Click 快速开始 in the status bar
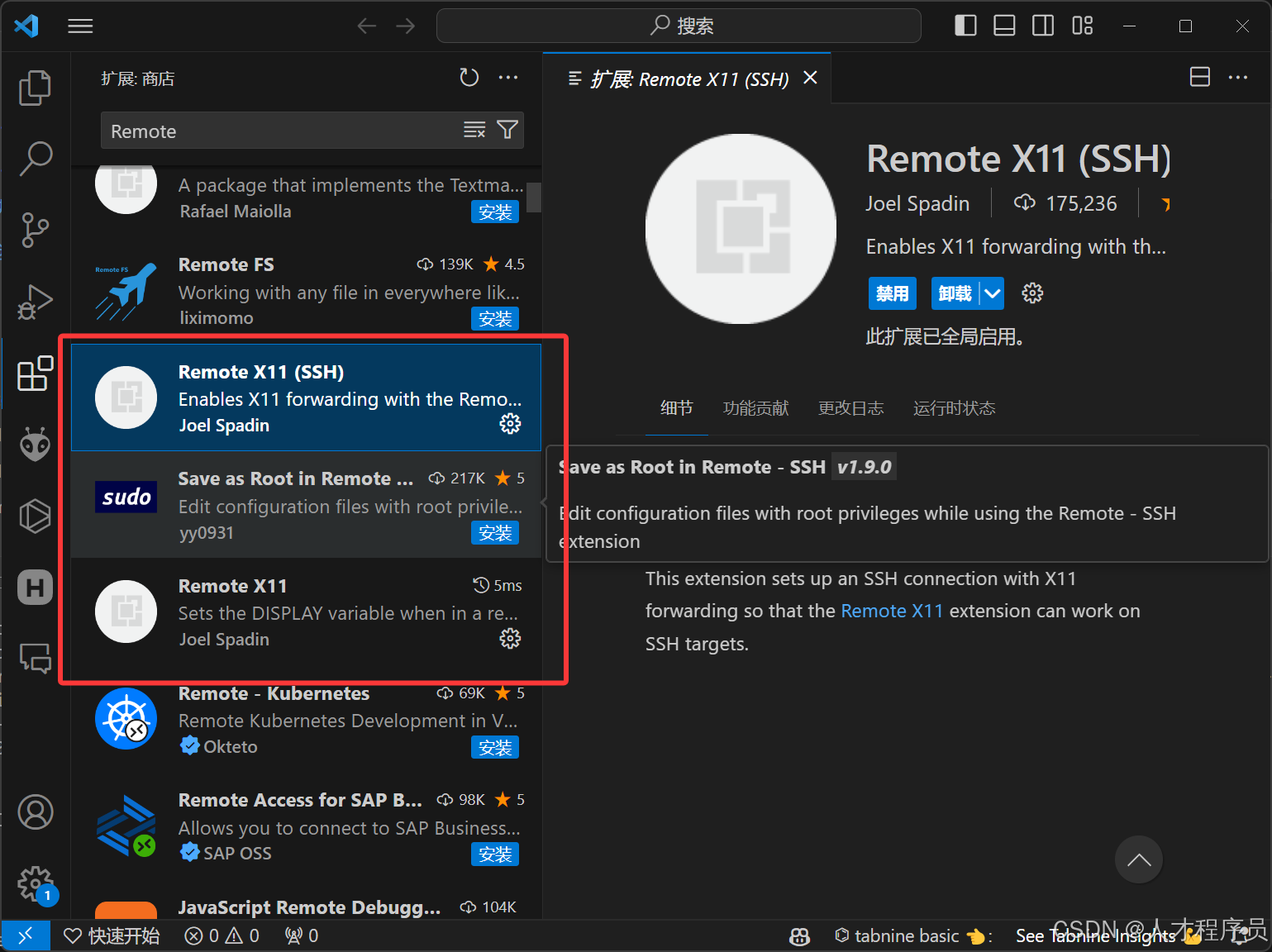Screen dimensions: 1272x952 tap(112, 935)
